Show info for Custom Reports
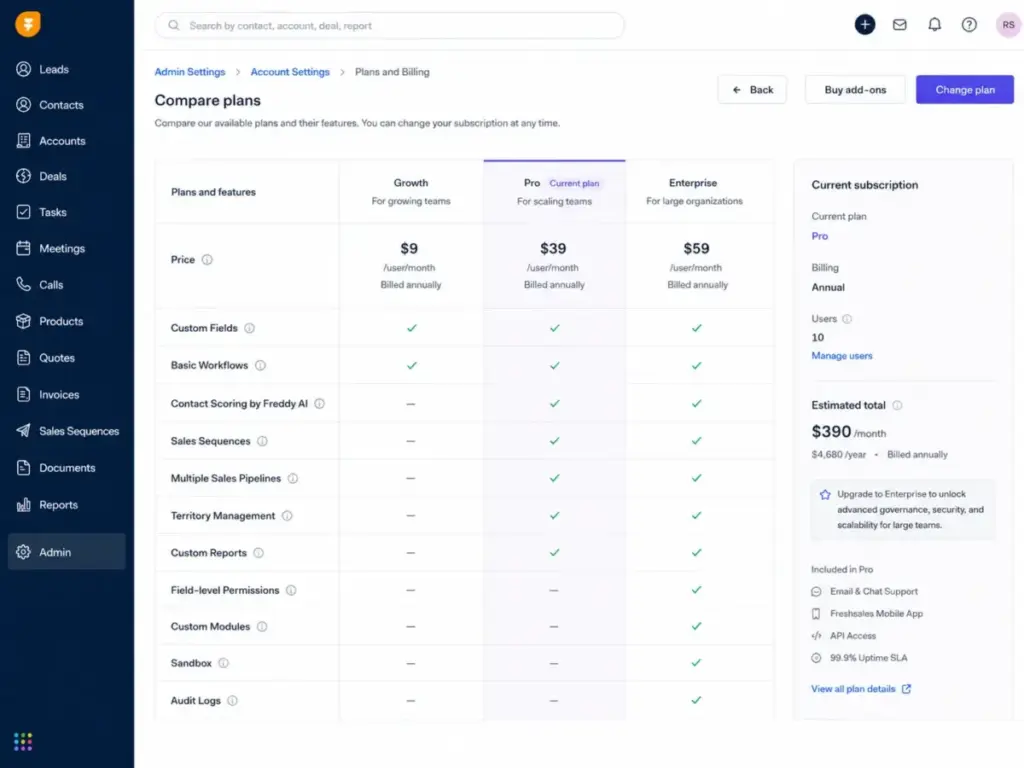 click(259, 552)
